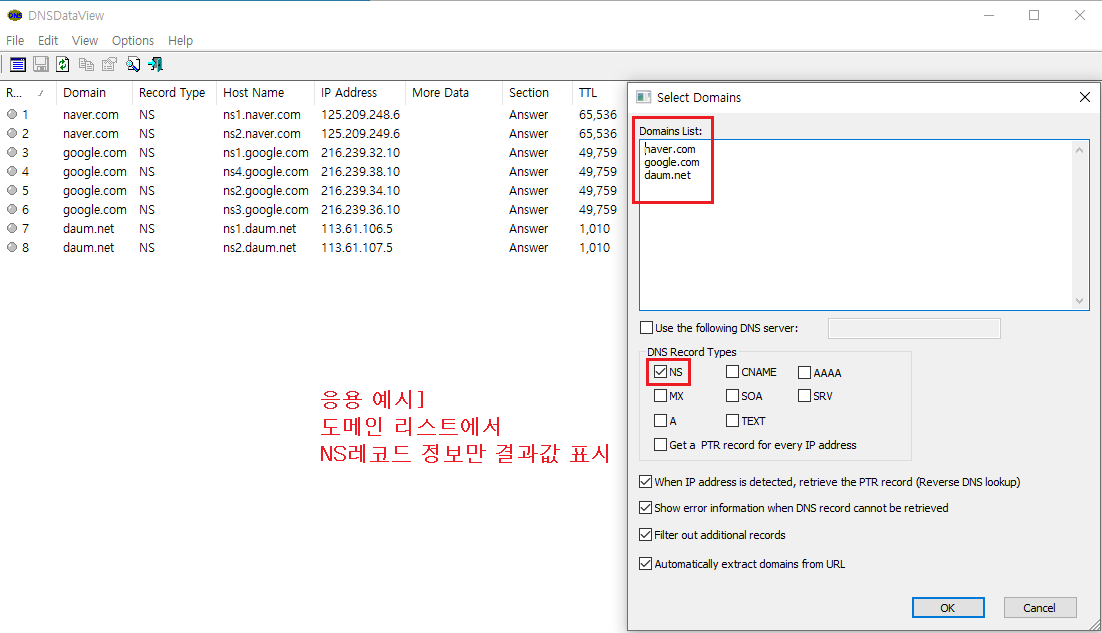Open the File menu
This screenshot has width=1102, height=633.
click(15, 41)
